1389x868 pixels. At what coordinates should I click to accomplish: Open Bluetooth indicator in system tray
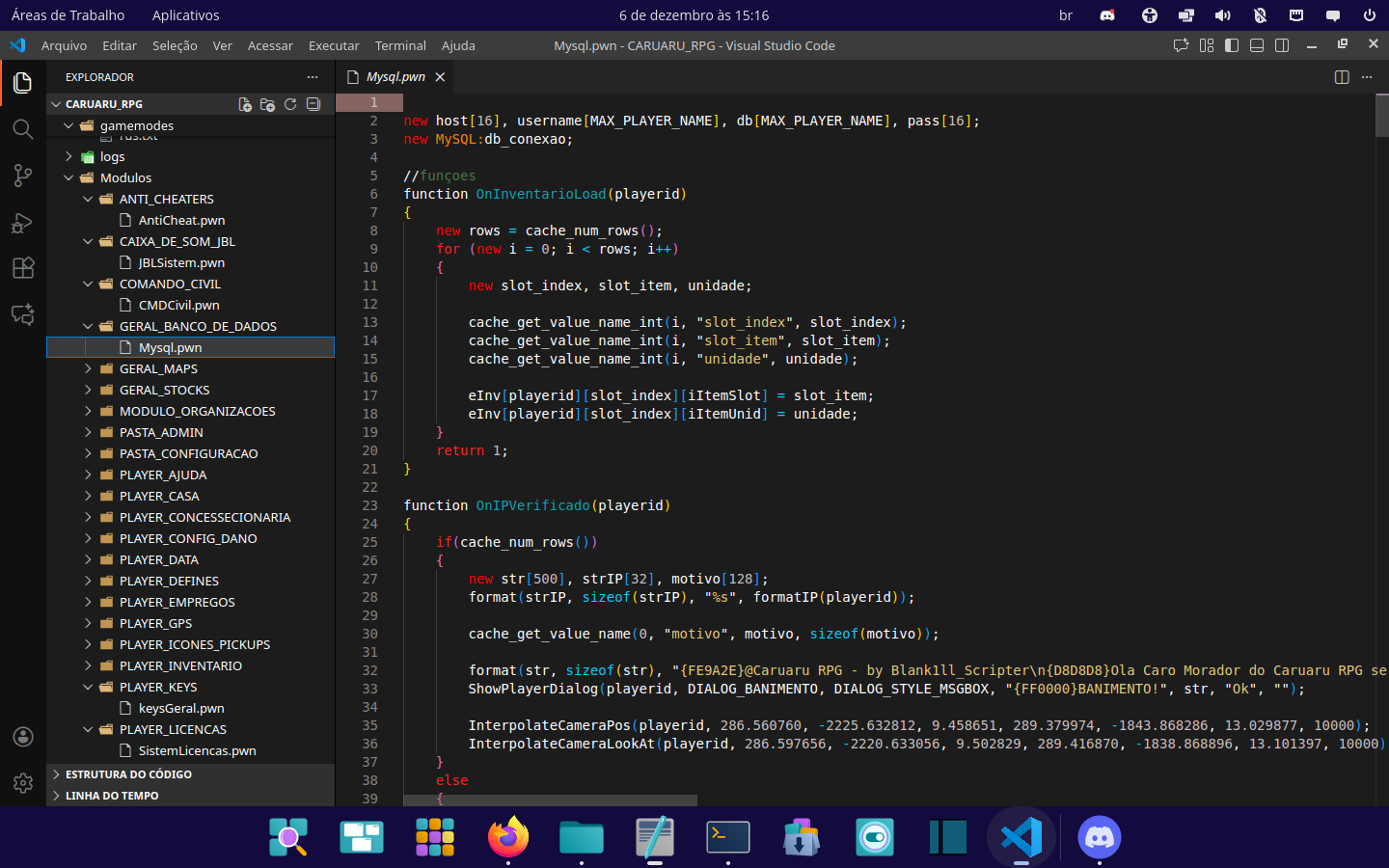[x=1260, y=15]
